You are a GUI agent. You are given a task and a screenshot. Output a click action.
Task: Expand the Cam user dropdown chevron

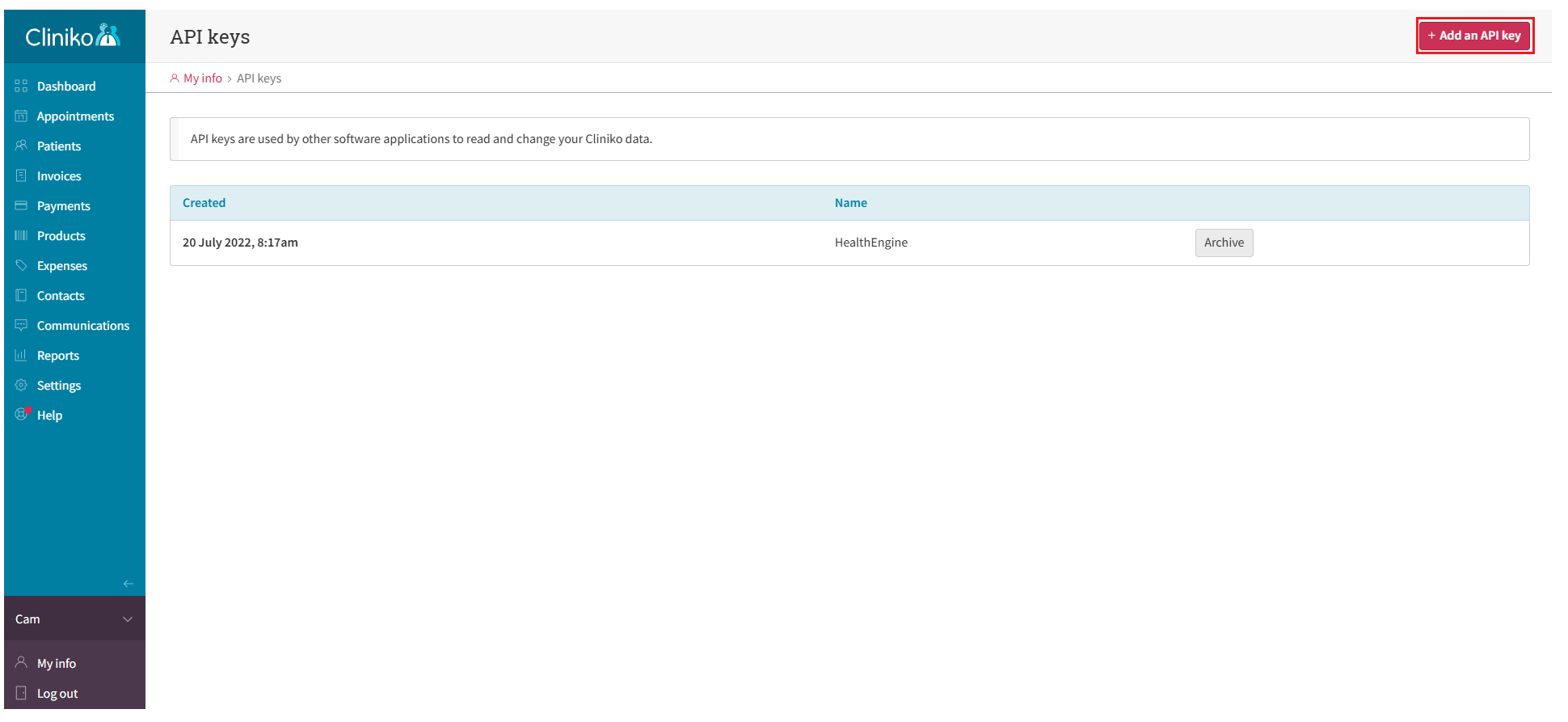pos(128,619)
